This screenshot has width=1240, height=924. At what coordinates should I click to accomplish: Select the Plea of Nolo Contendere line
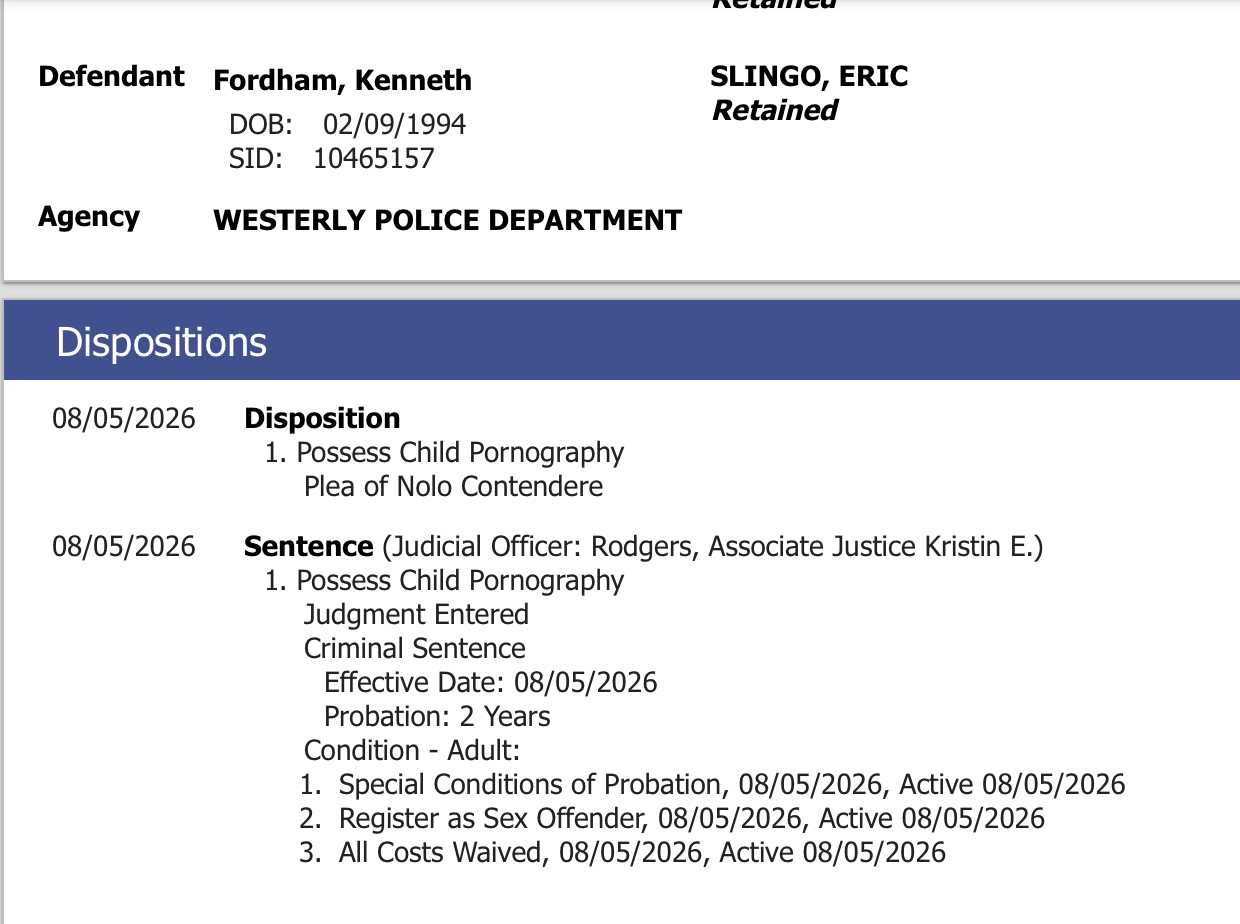pos(453,487)
